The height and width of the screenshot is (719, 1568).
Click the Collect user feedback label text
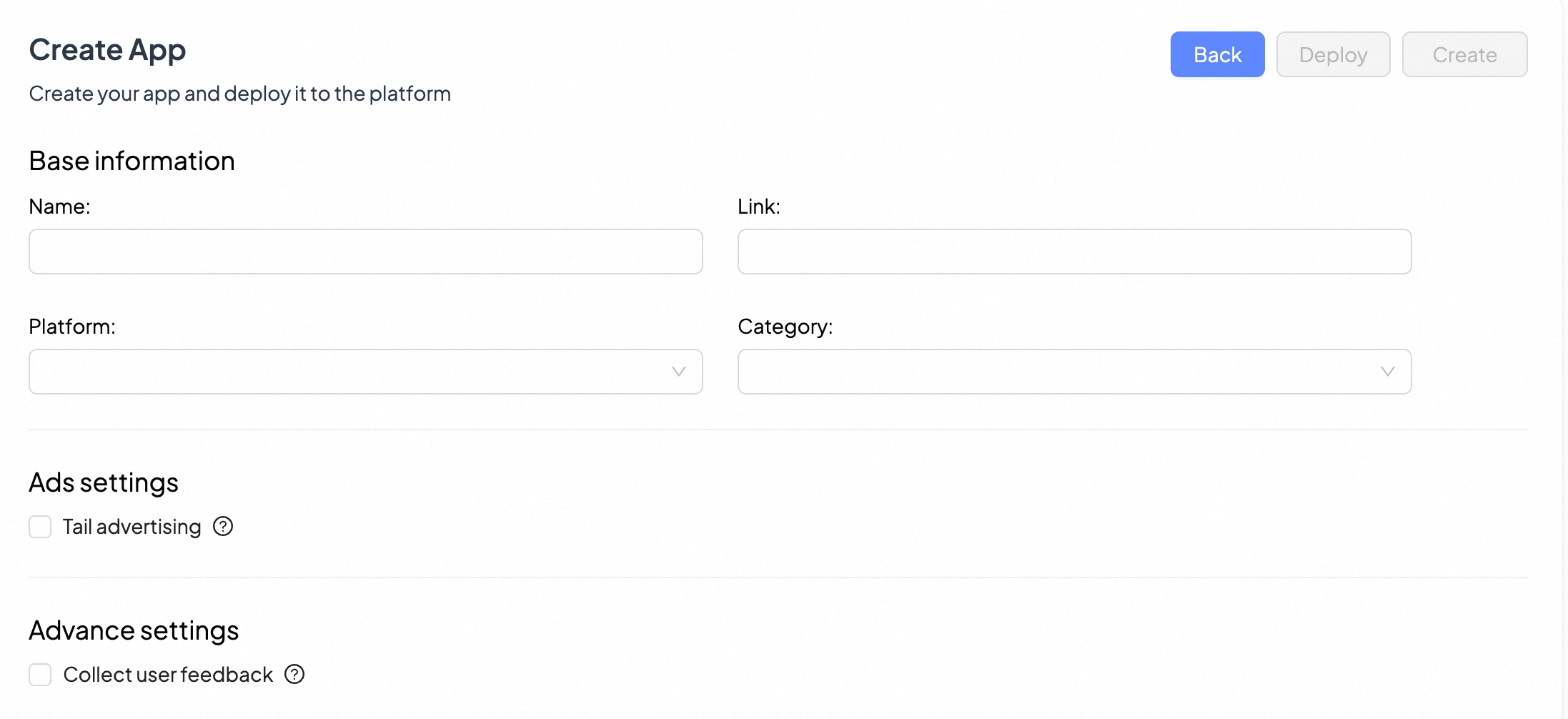click(x=168, y=674)
